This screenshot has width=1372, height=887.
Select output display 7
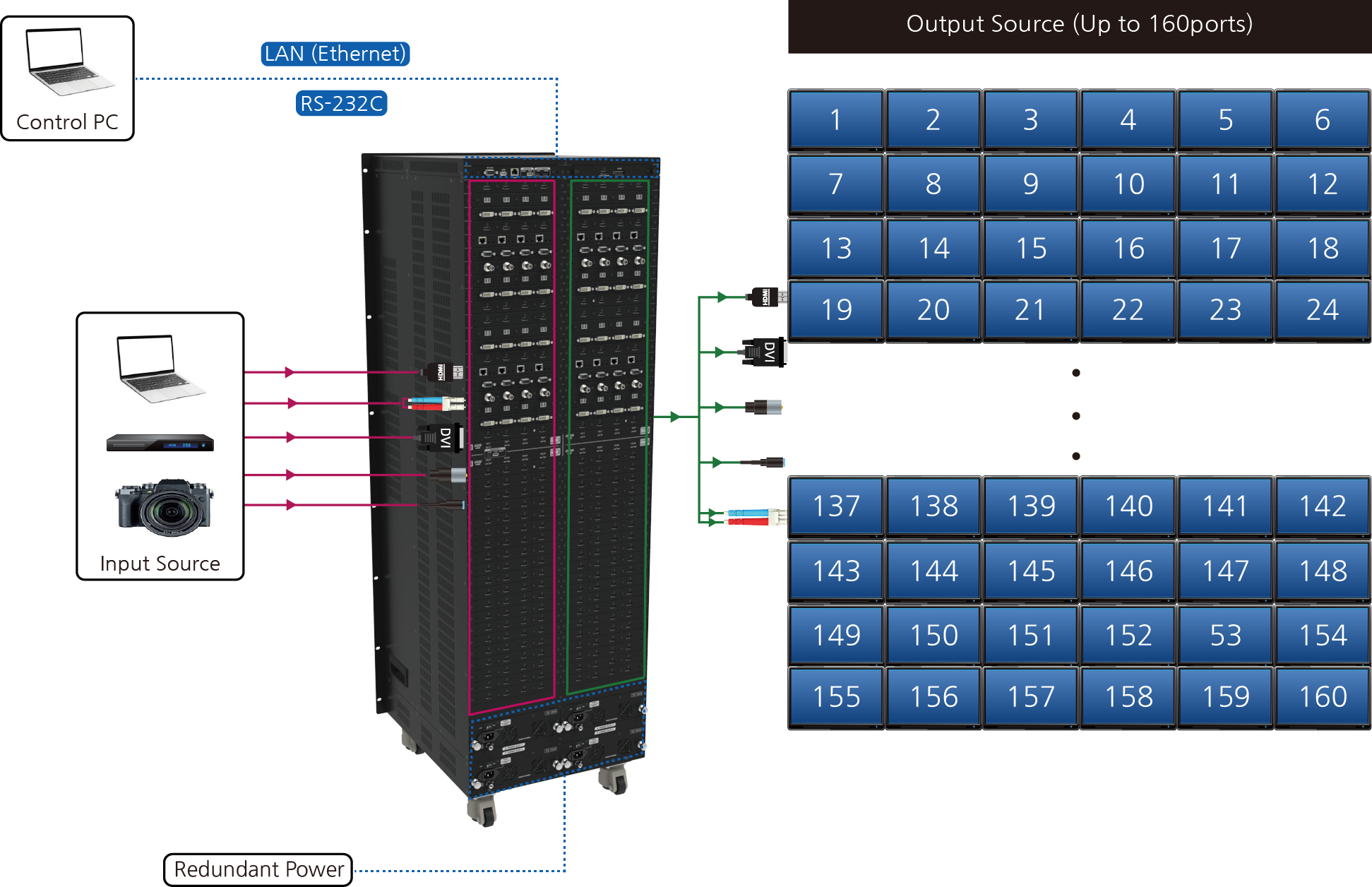pos(836,184)
